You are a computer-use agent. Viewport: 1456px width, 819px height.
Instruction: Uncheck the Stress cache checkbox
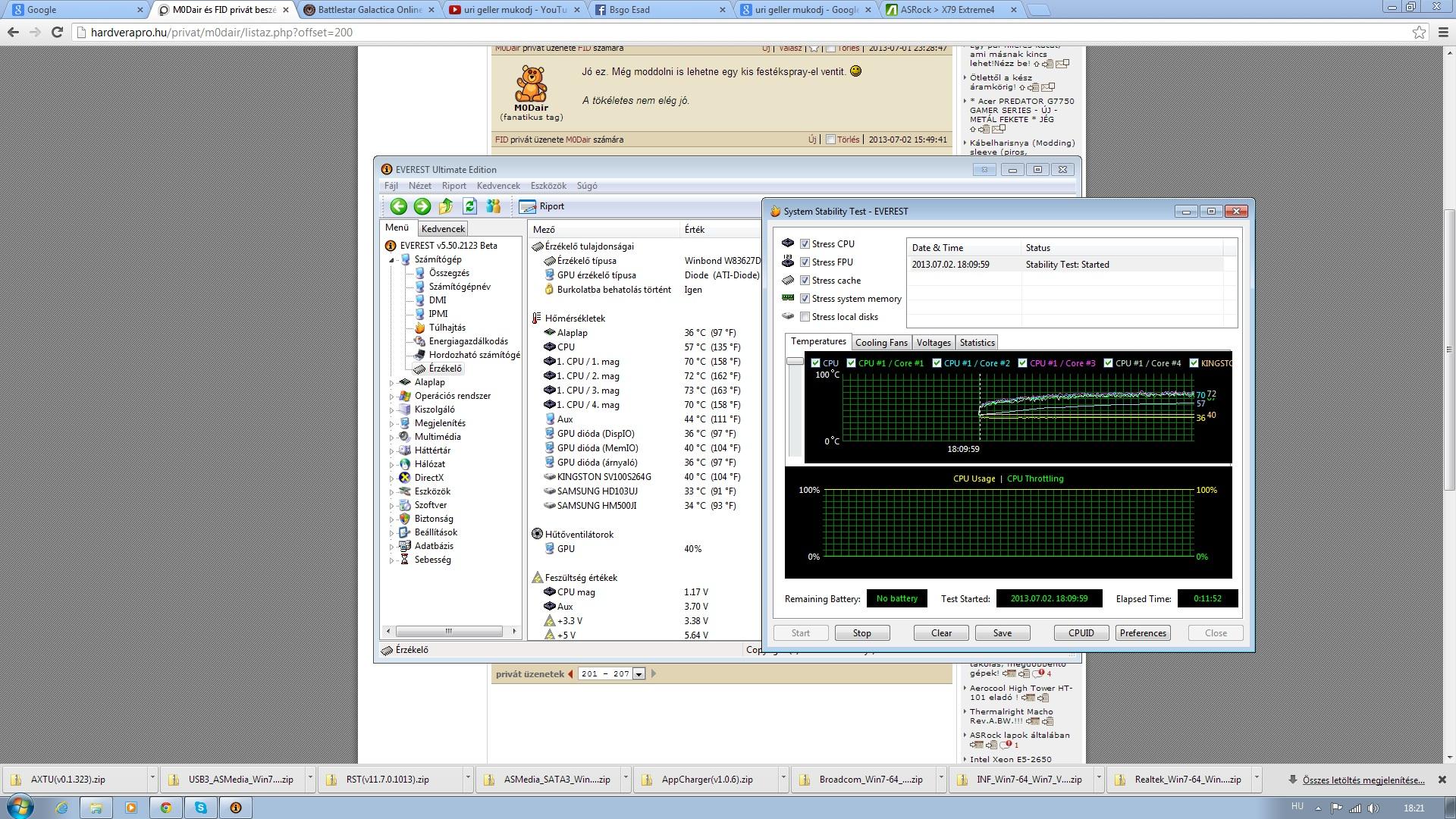[x=805, y=281]
